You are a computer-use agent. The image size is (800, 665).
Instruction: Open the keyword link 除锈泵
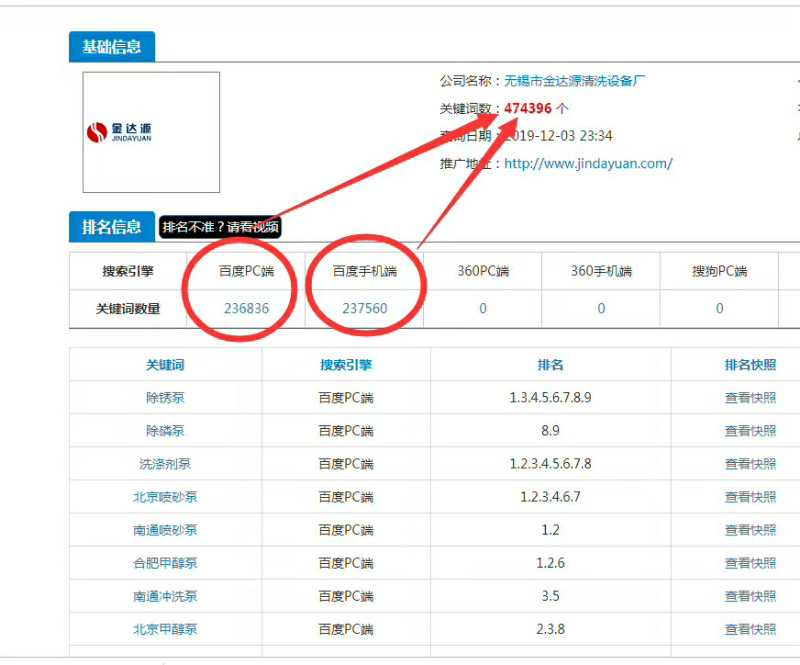(164, 397)
